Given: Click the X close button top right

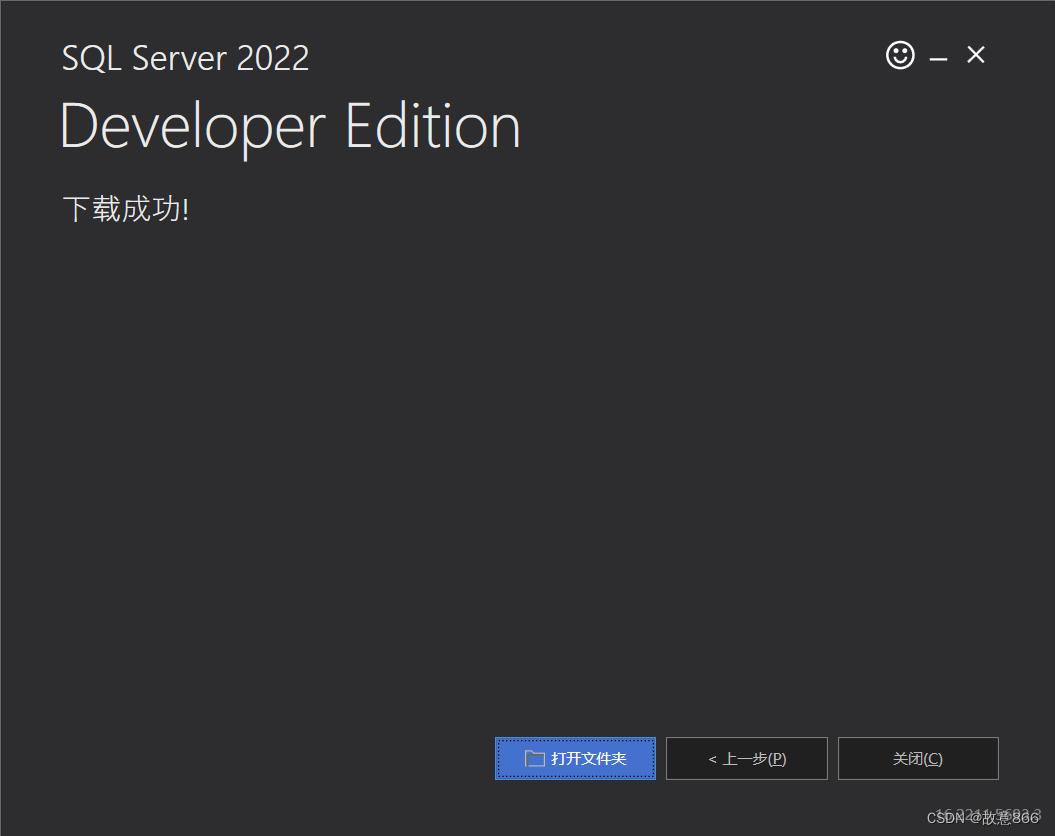Looking at the screenshot, I should click(975, 55).
